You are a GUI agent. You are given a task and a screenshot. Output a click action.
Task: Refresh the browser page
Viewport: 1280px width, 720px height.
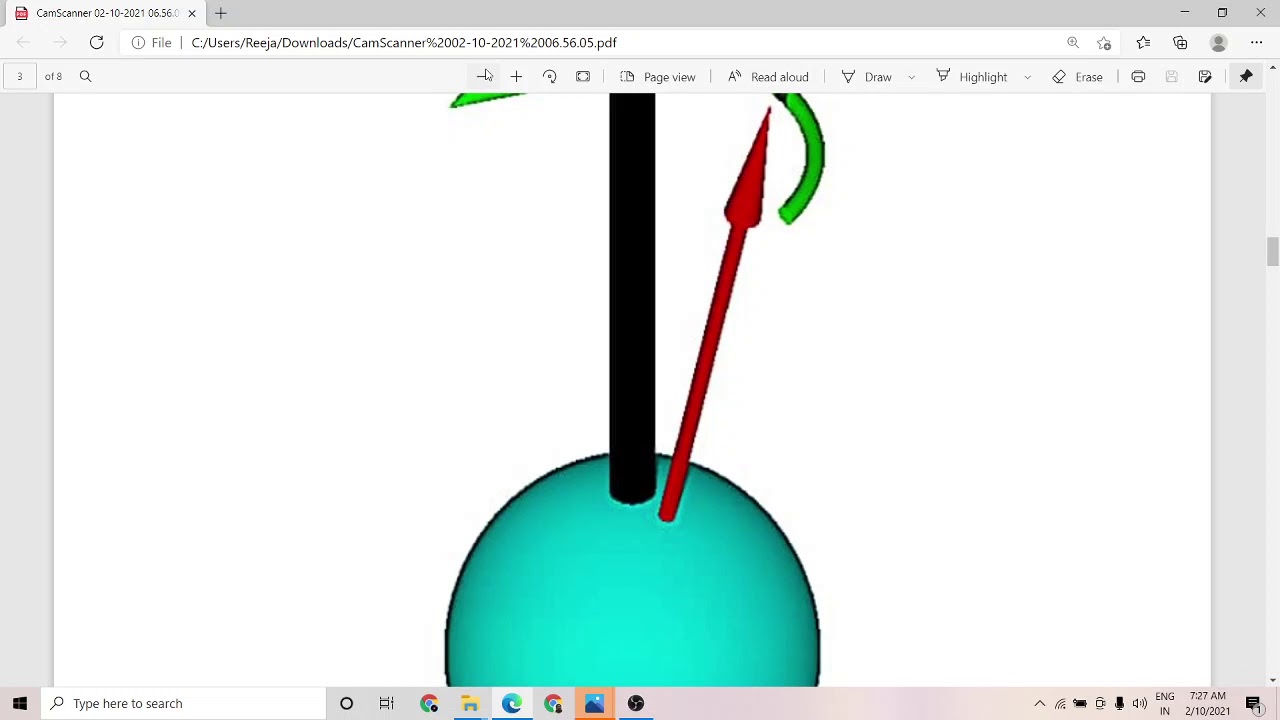[x=96, y=42]
